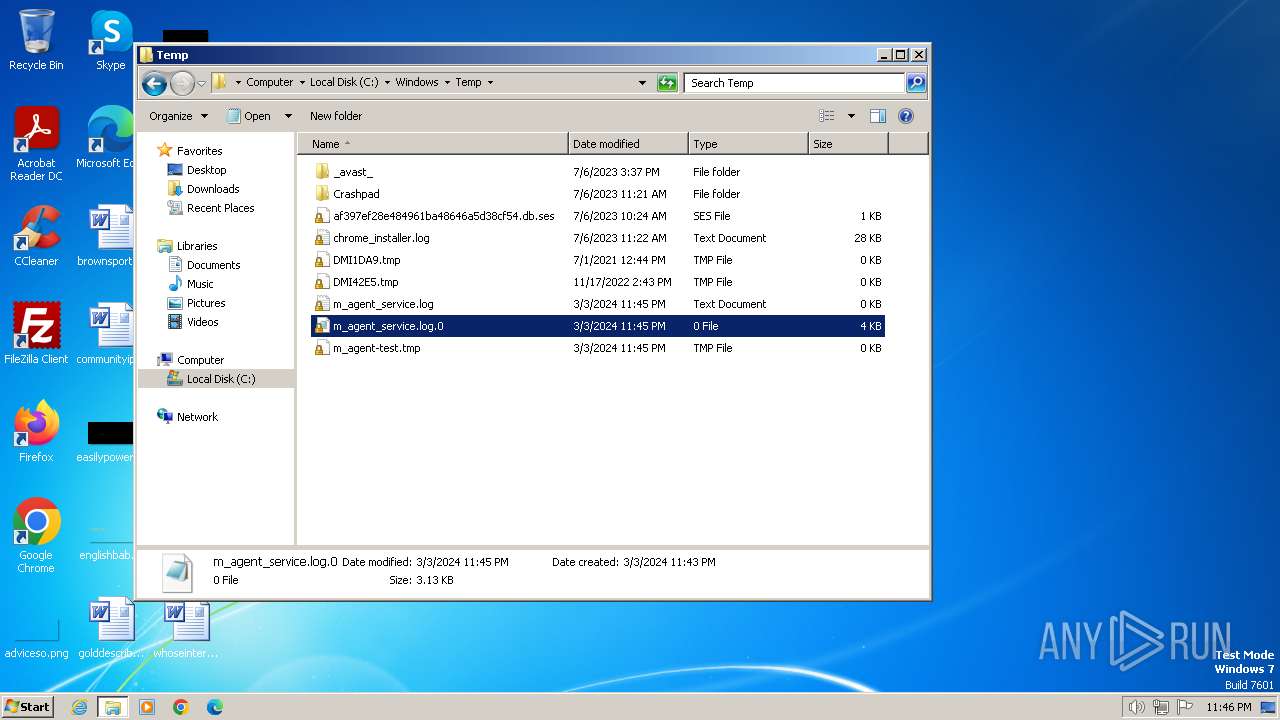Open Windows Media Player taskbar icon
The width and height of the screenshot is (1280, 720).
[x=147, y=707]
